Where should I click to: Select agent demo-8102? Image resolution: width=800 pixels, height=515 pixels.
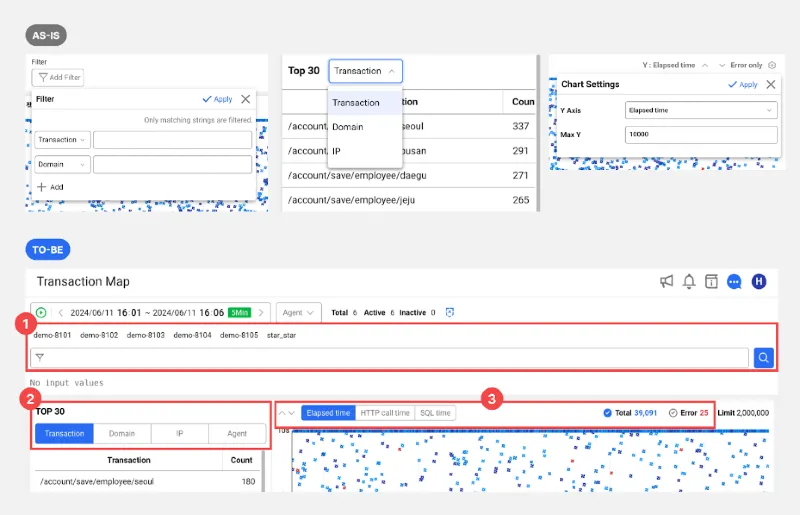pos(99,335)
